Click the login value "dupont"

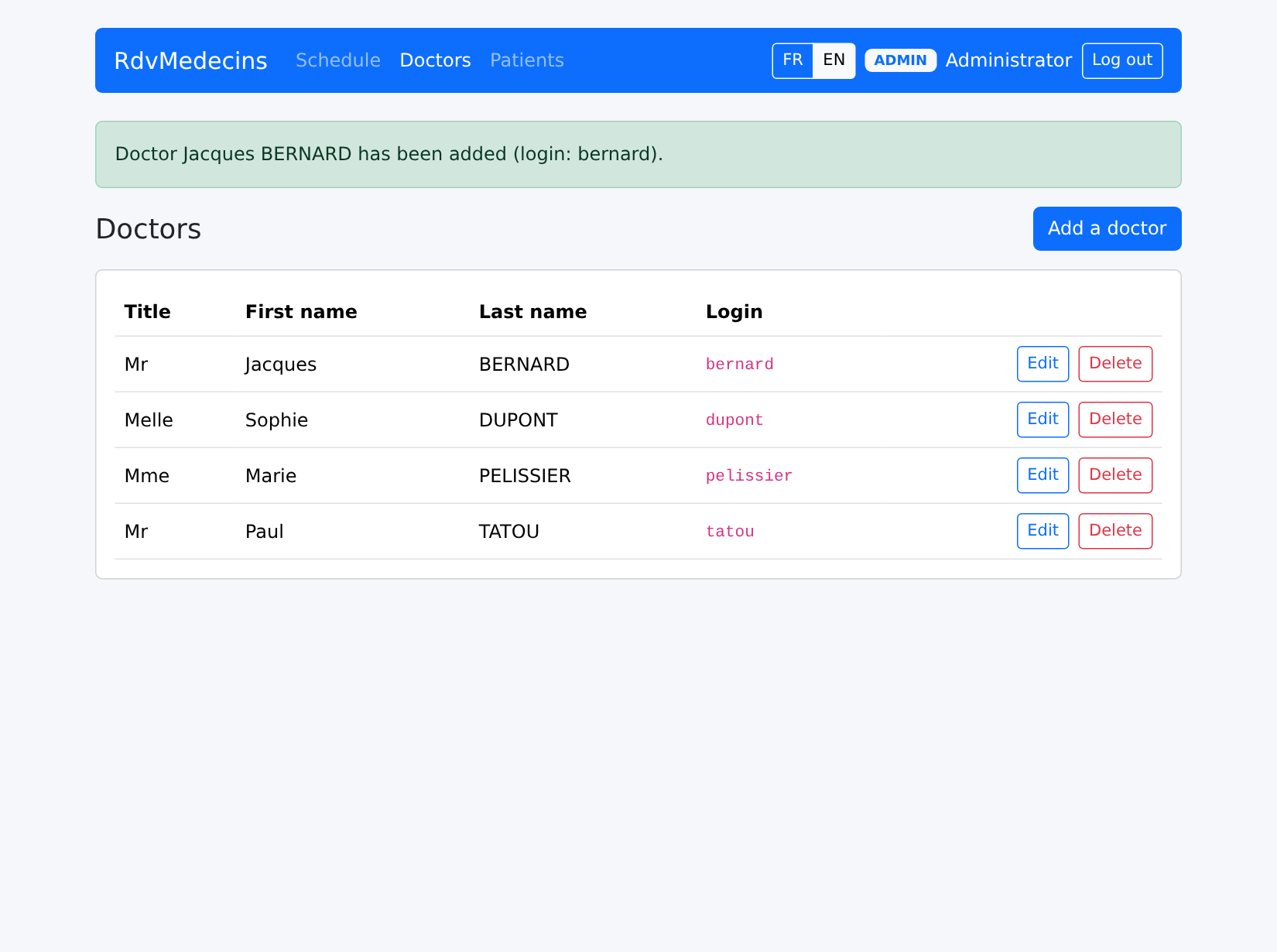(734, 420)
